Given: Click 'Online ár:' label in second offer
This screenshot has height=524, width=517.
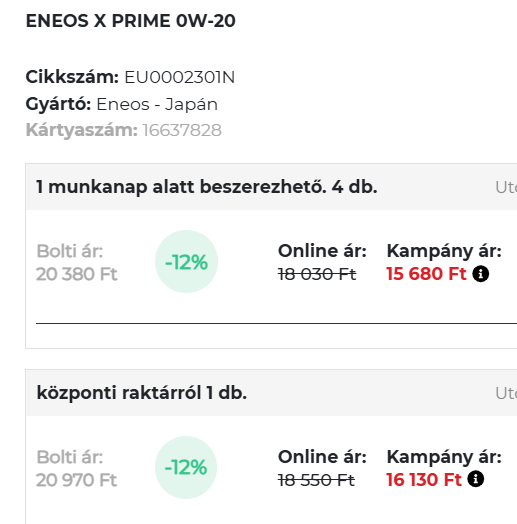Looking at the screenshot, I should tap(322, 456).
